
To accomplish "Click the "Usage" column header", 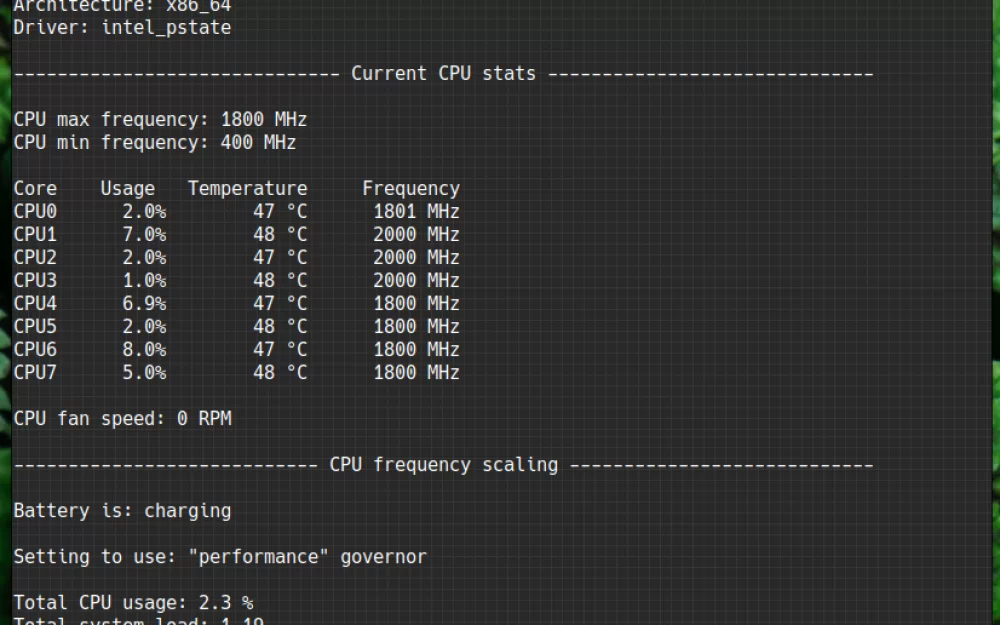I will pos(128,189).
